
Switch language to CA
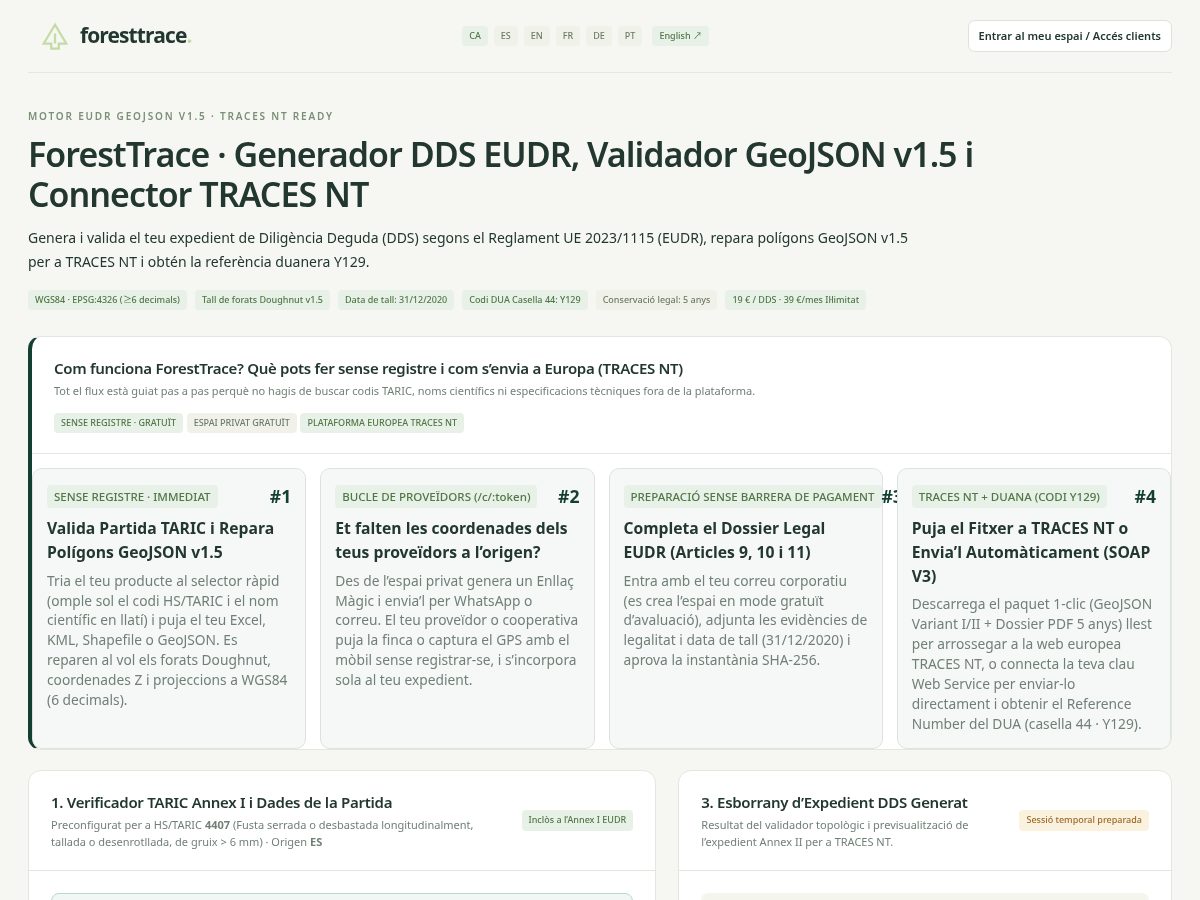pyautogui.click(x=475, y=36)
